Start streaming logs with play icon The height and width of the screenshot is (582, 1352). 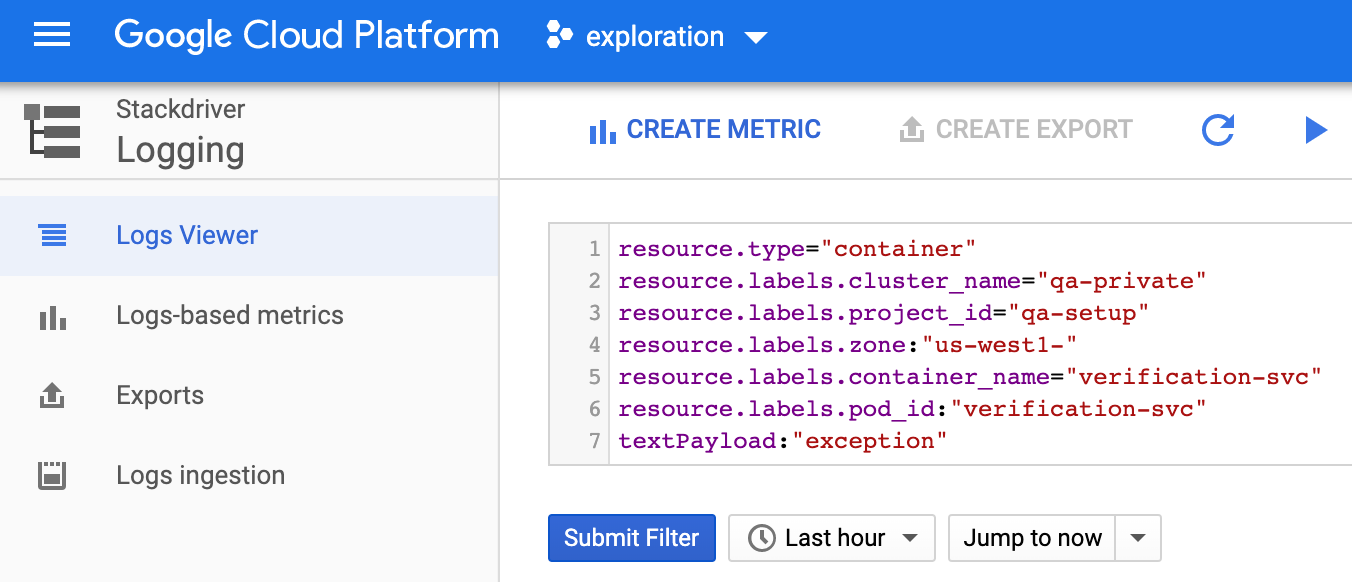pyautogui.click(x=1316, y=130)
